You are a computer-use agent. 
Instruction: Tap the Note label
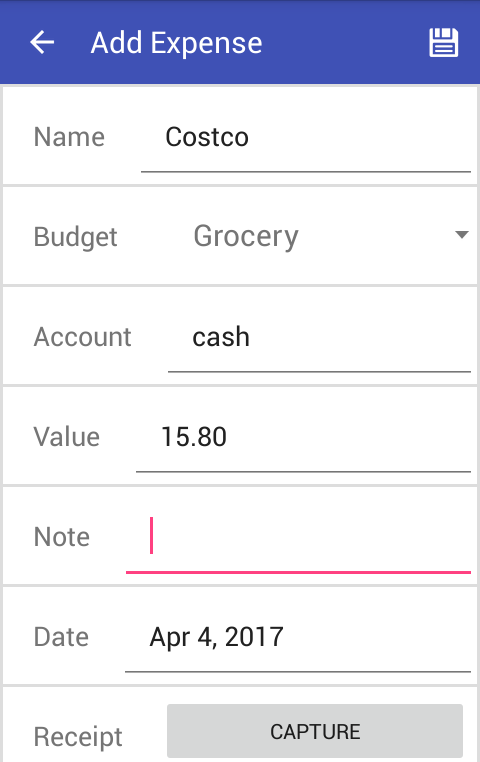click(62, 537)
